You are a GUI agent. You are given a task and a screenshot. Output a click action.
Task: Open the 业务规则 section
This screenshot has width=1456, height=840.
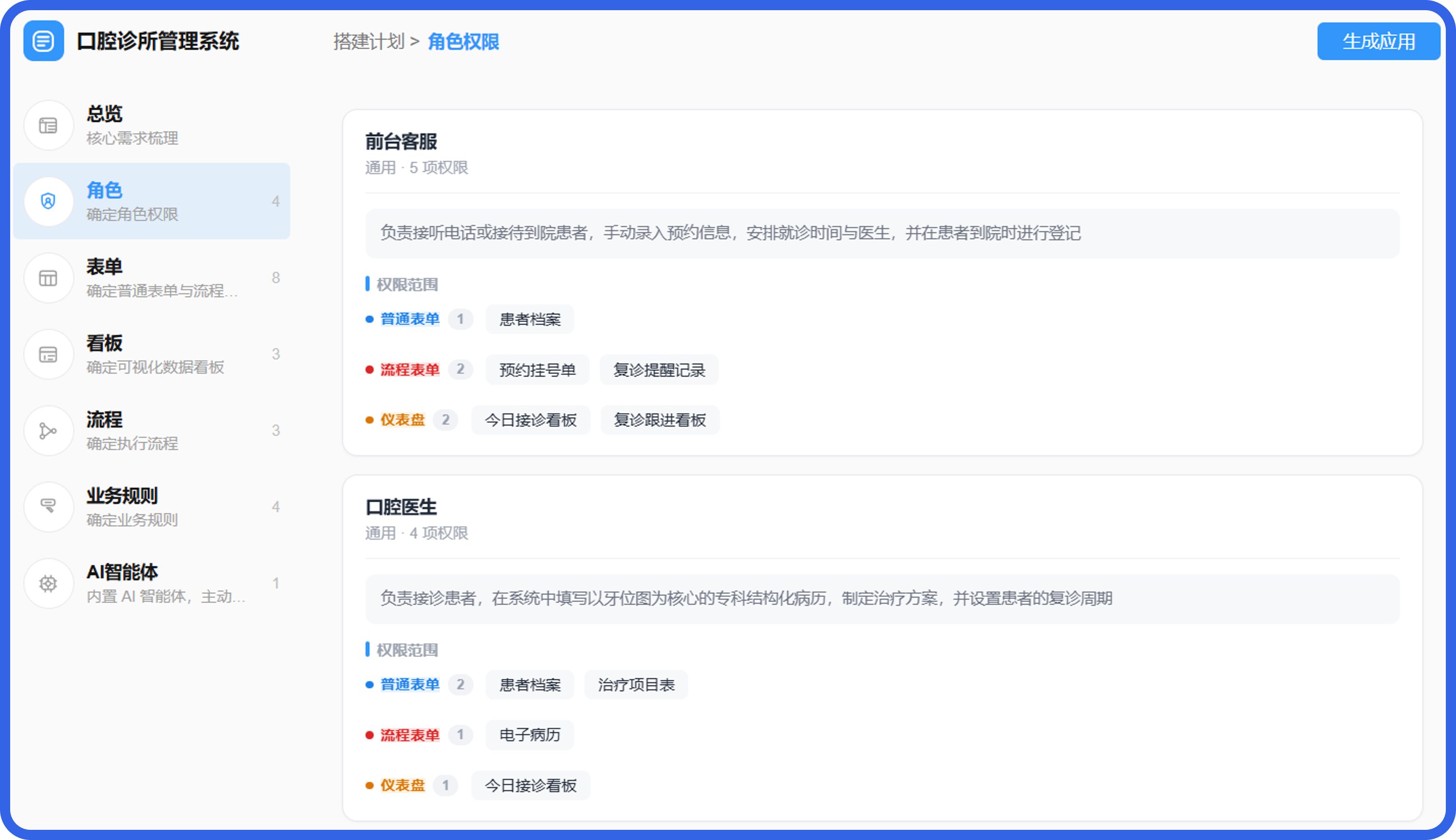pyautogui.click(x=152, y=507)
